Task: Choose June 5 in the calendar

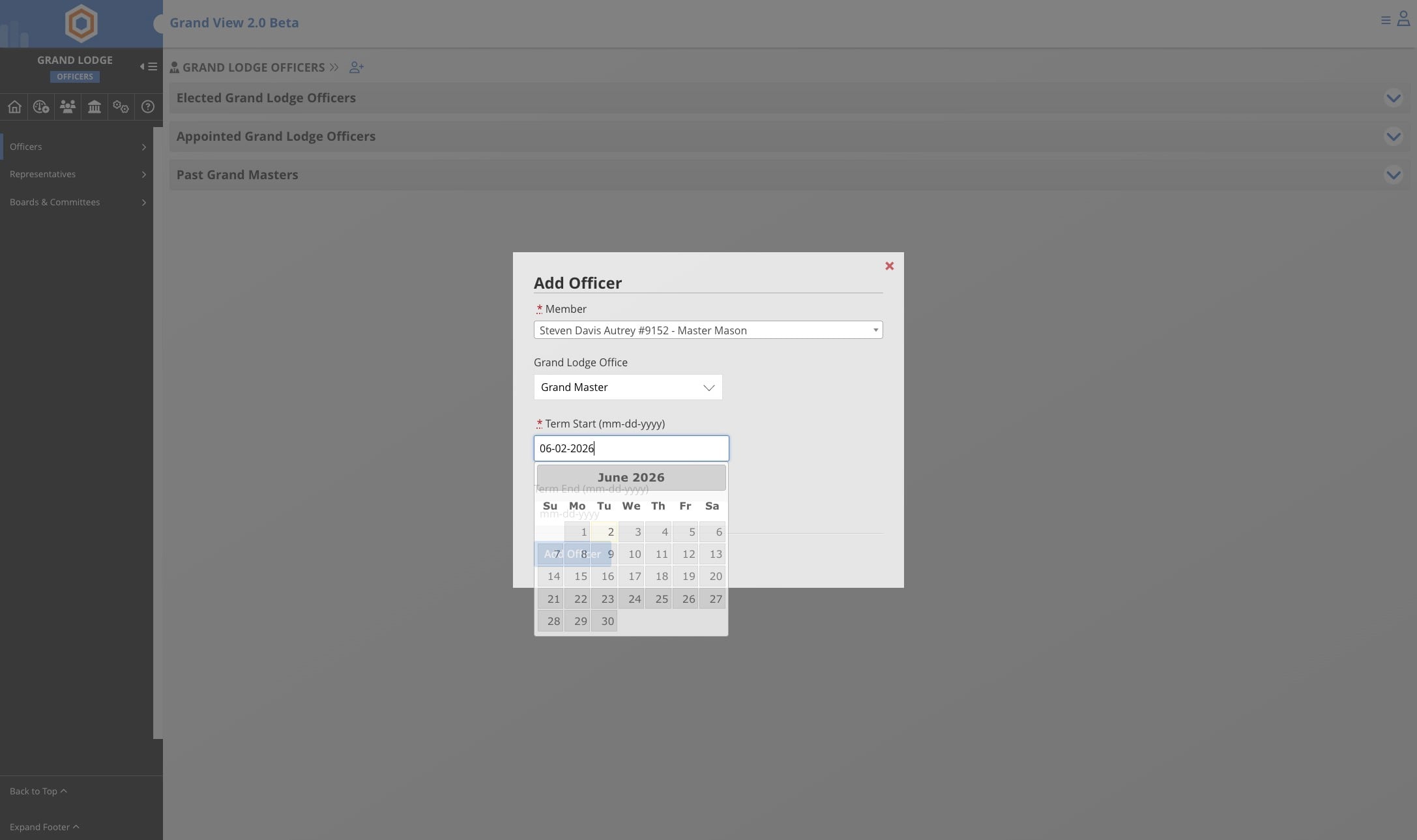Action: pyautogui.click(x=685, y=532)
